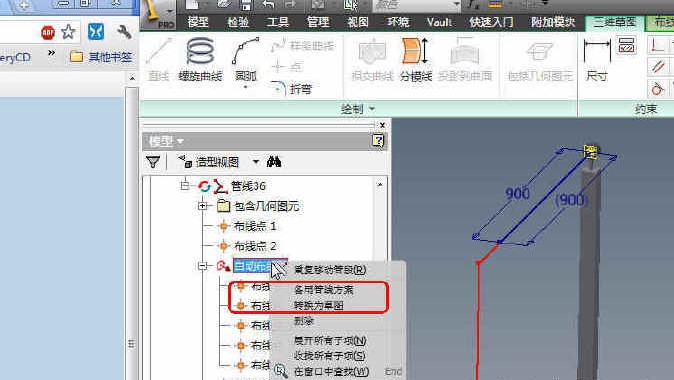The width and height of the screenshot is (674, 380).
Task: Select the Silhouette Curve (分模线) tool
Action: point(416,59)
